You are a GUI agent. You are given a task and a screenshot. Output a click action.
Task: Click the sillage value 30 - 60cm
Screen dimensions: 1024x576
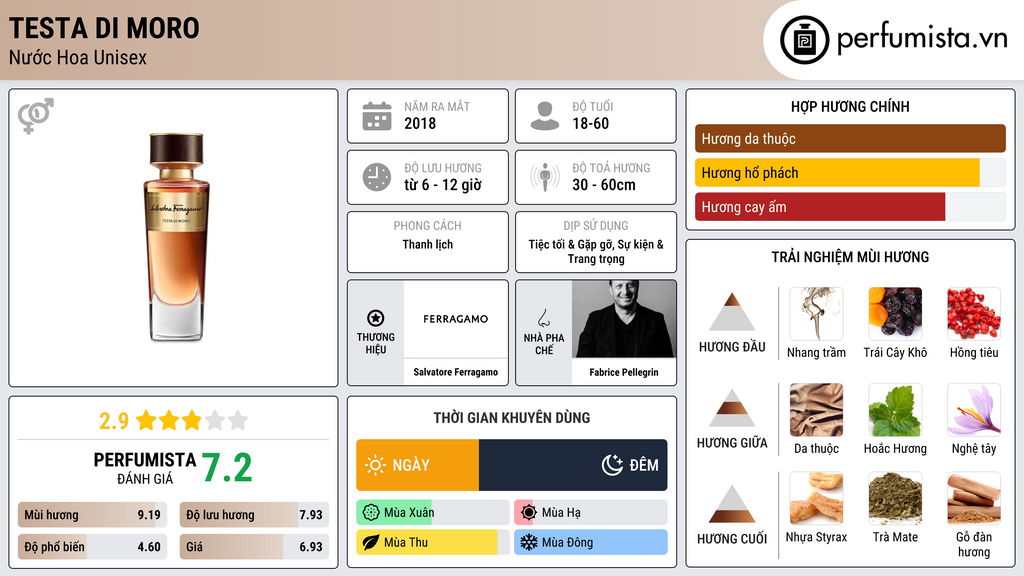[x=603, y=185]
